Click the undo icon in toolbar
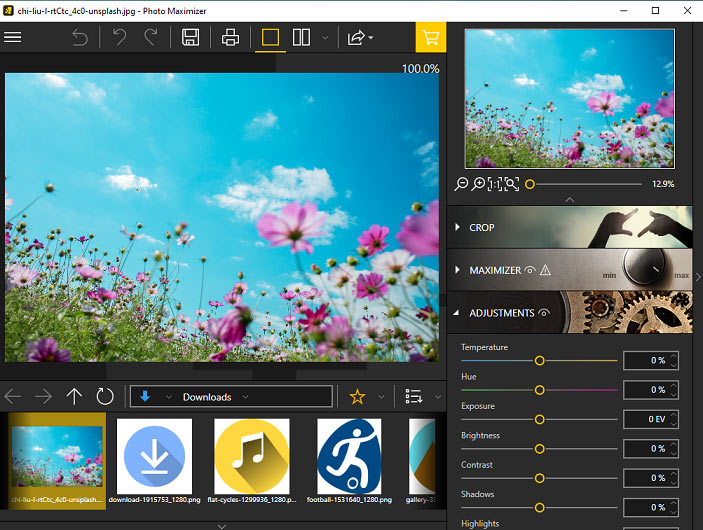This screenshot has height=530, width=703. tap(119, 37)
